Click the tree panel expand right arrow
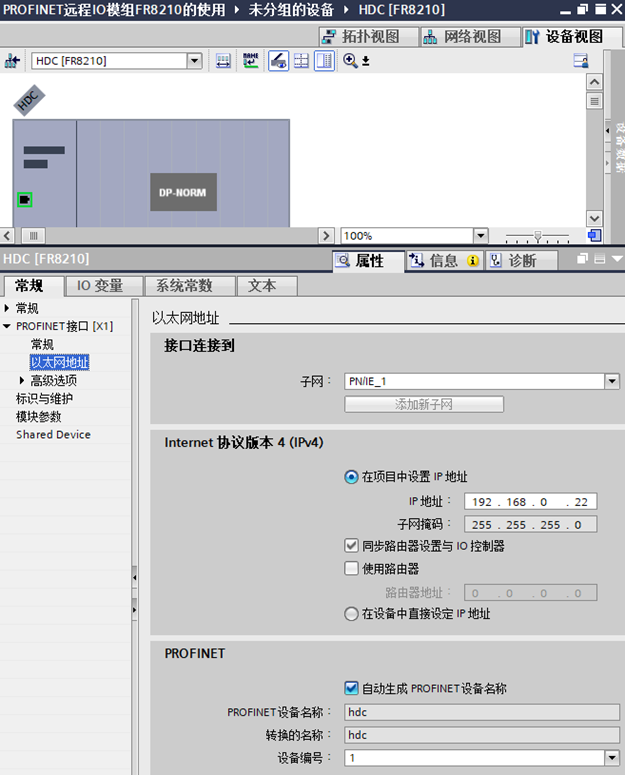Viewport: 625px width, 775px height. click(x=134, y=610)
